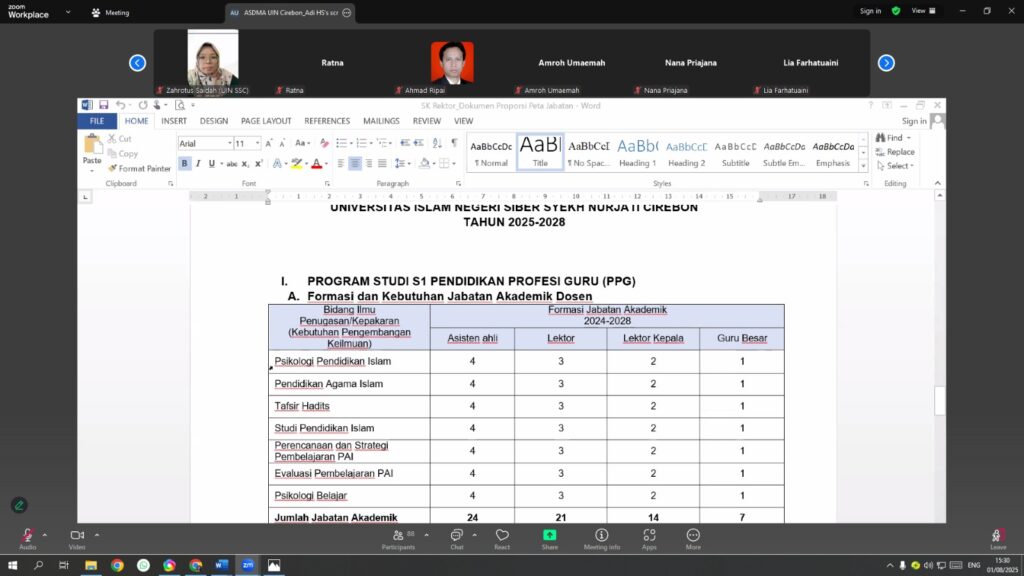Open the Zoom More options menu
This screenshot has height=576, width=1024.
pyautogui.click(x=693, y=539)
